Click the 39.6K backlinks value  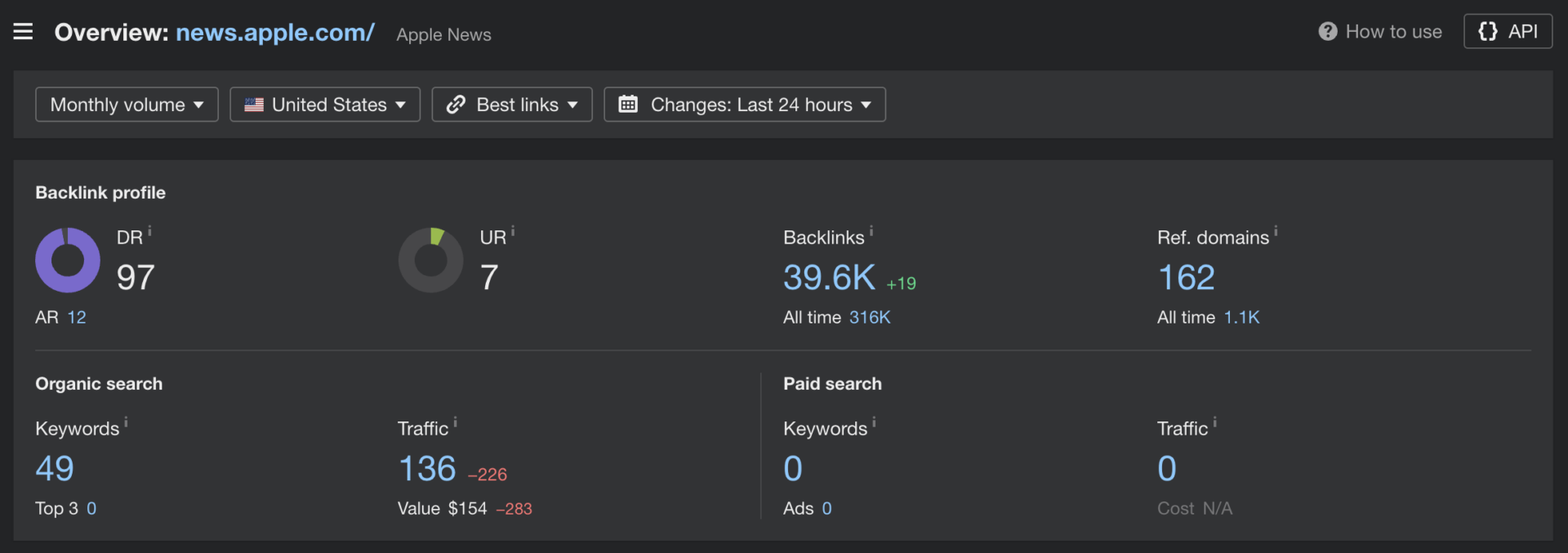[x=829, y=278]
